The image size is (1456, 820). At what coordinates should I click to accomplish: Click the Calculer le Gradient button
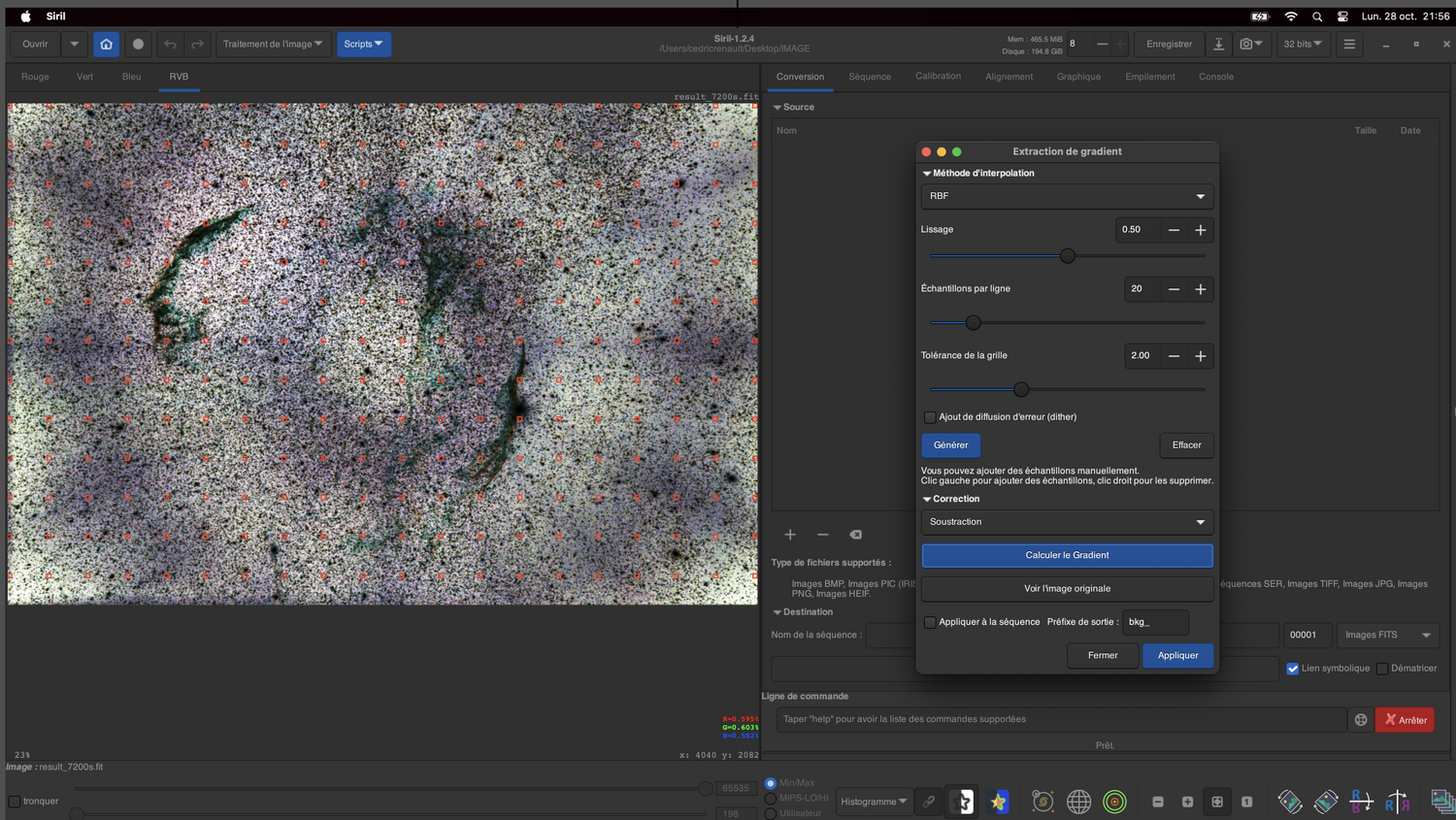click(1066, 555)
